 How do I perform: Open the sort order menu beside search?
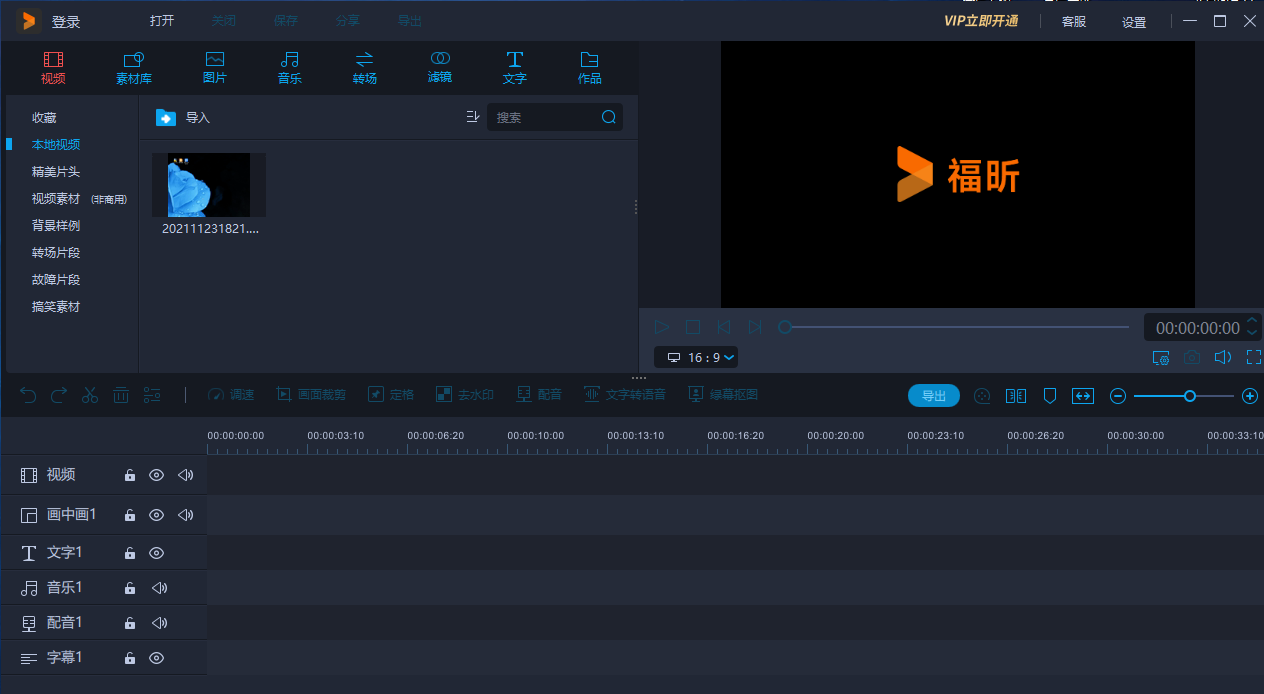coord(473,117)
